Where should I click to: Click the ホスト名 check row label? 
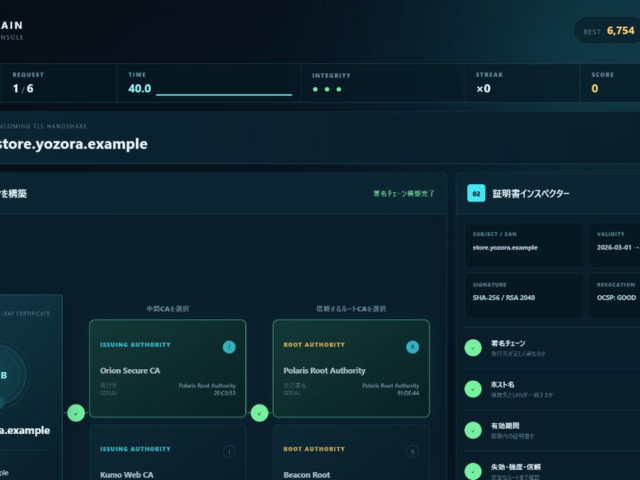click(502, 384)
